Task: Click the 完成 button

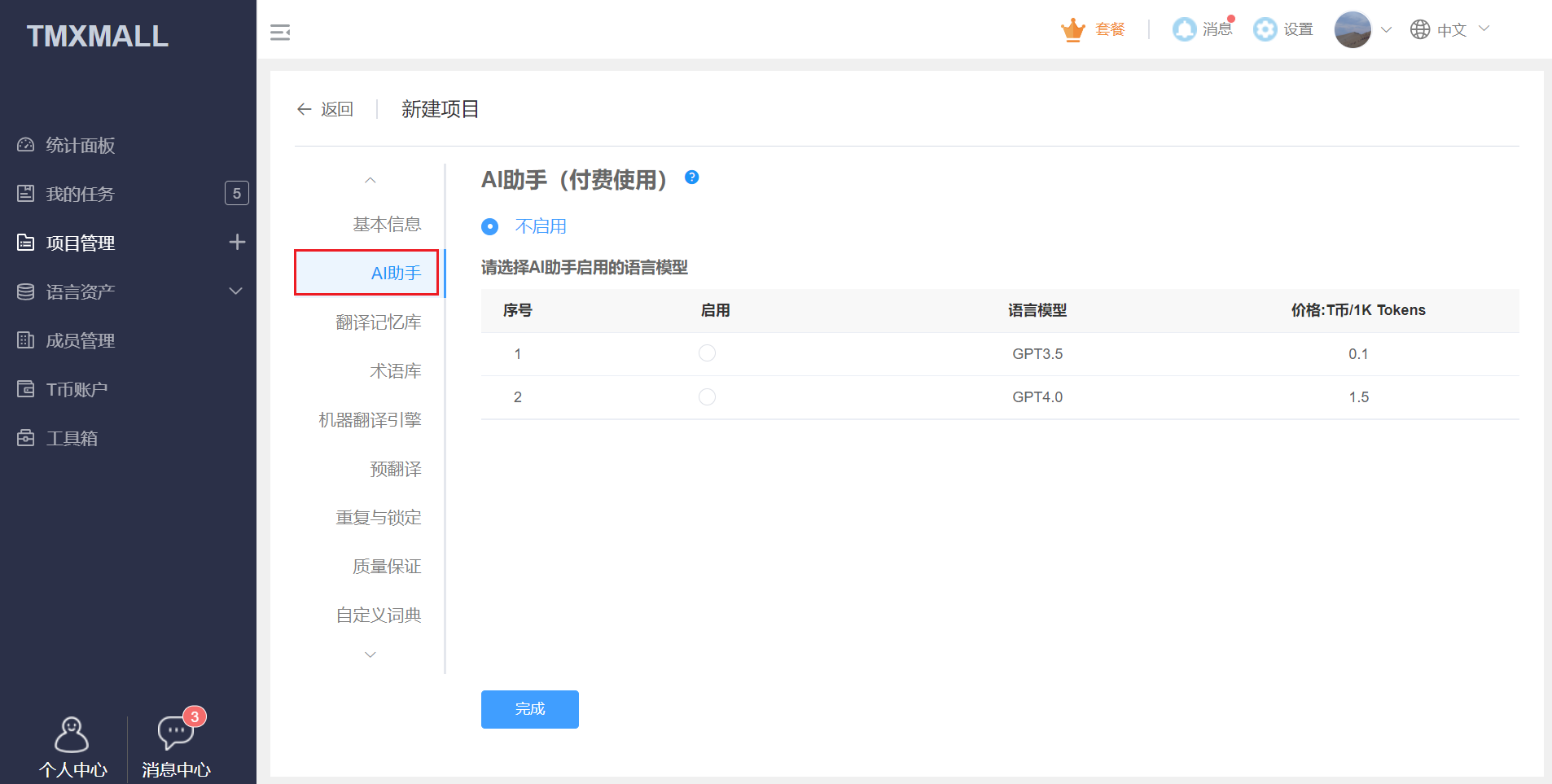Action: (x=529, y=709)
